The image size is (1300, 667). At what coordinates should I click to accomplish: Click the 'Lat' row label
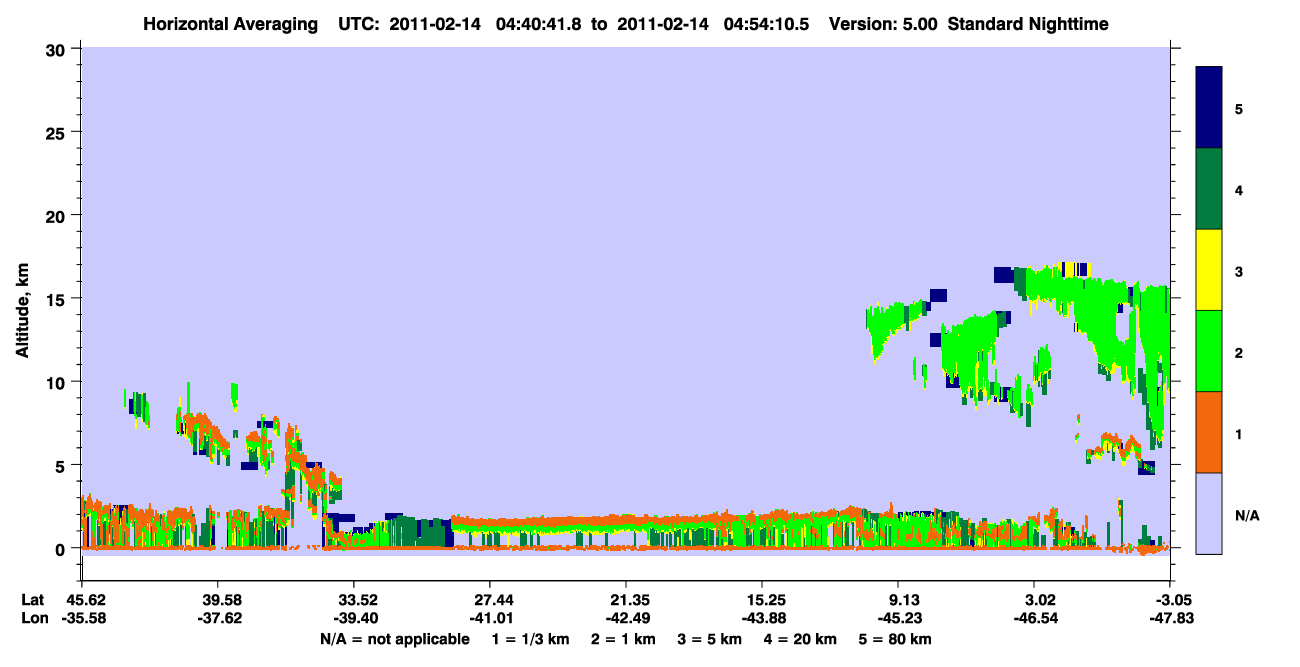coord(33,600)
